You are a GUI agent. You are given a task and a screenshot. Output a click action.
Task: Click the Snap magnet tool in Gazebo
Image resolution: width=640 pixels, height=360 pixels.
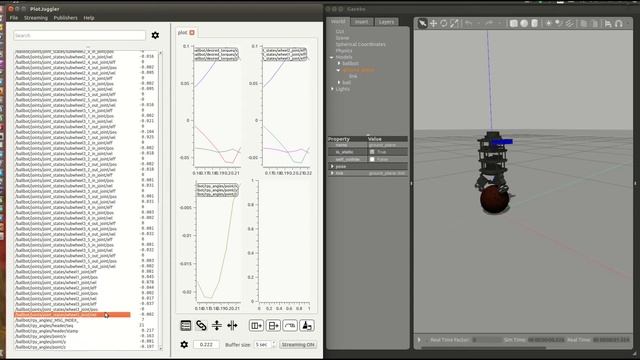click(x=619, y=24)
